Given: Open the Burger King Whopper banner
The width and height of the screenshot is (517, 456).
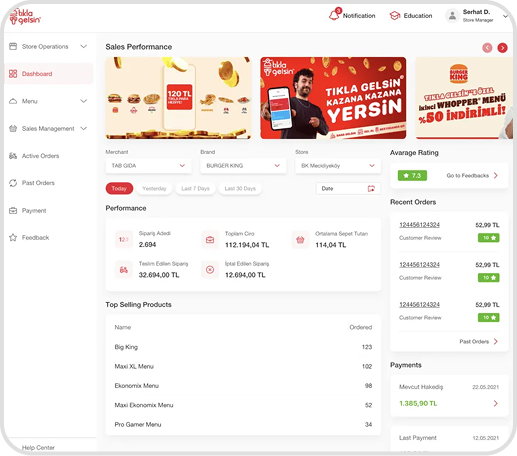Looking at the screenshot, I should click(x=464, y=98).
